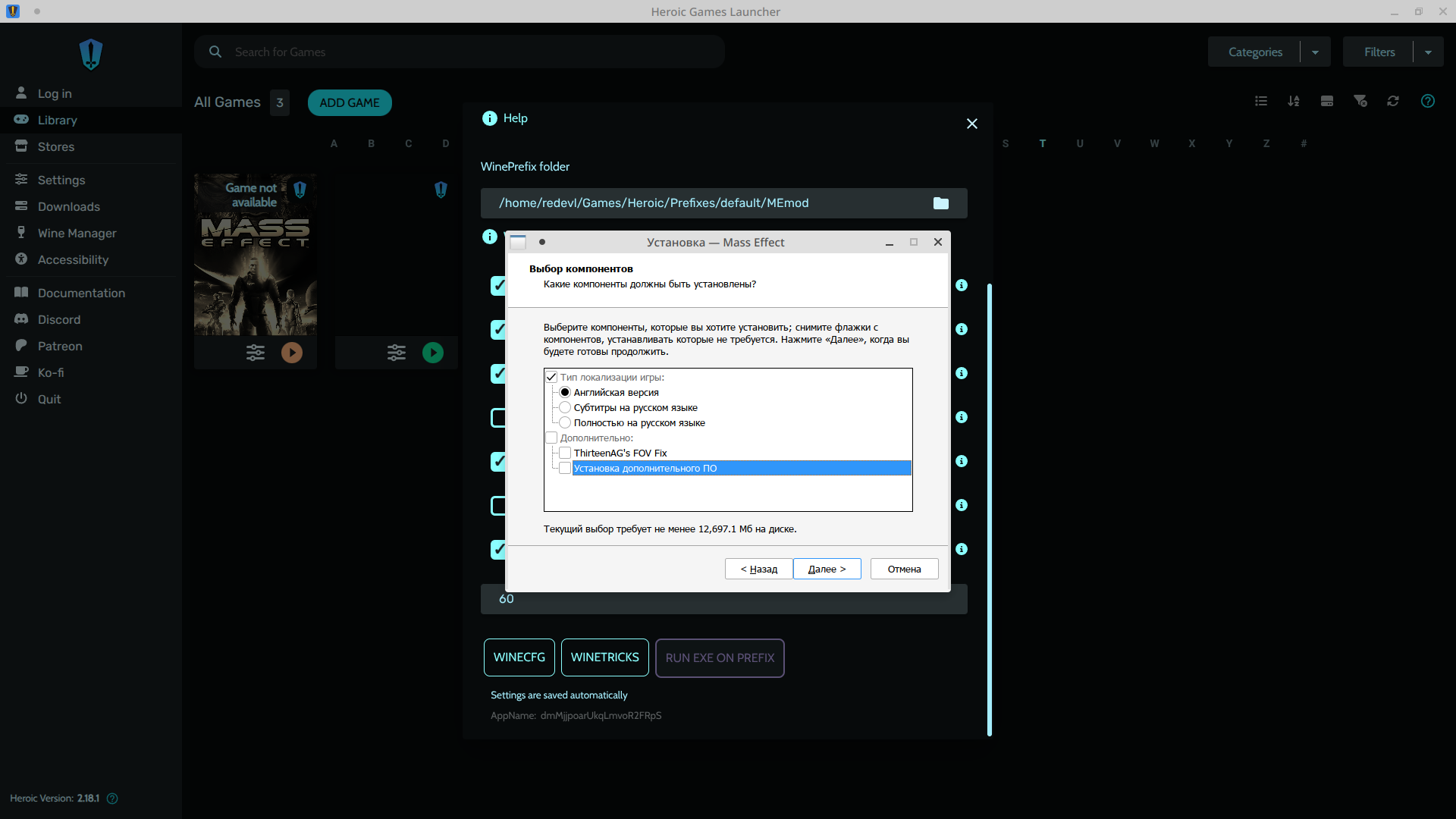Open settings sliders icon for Mass Effect
1456x819 pixels.
(256, 353)
